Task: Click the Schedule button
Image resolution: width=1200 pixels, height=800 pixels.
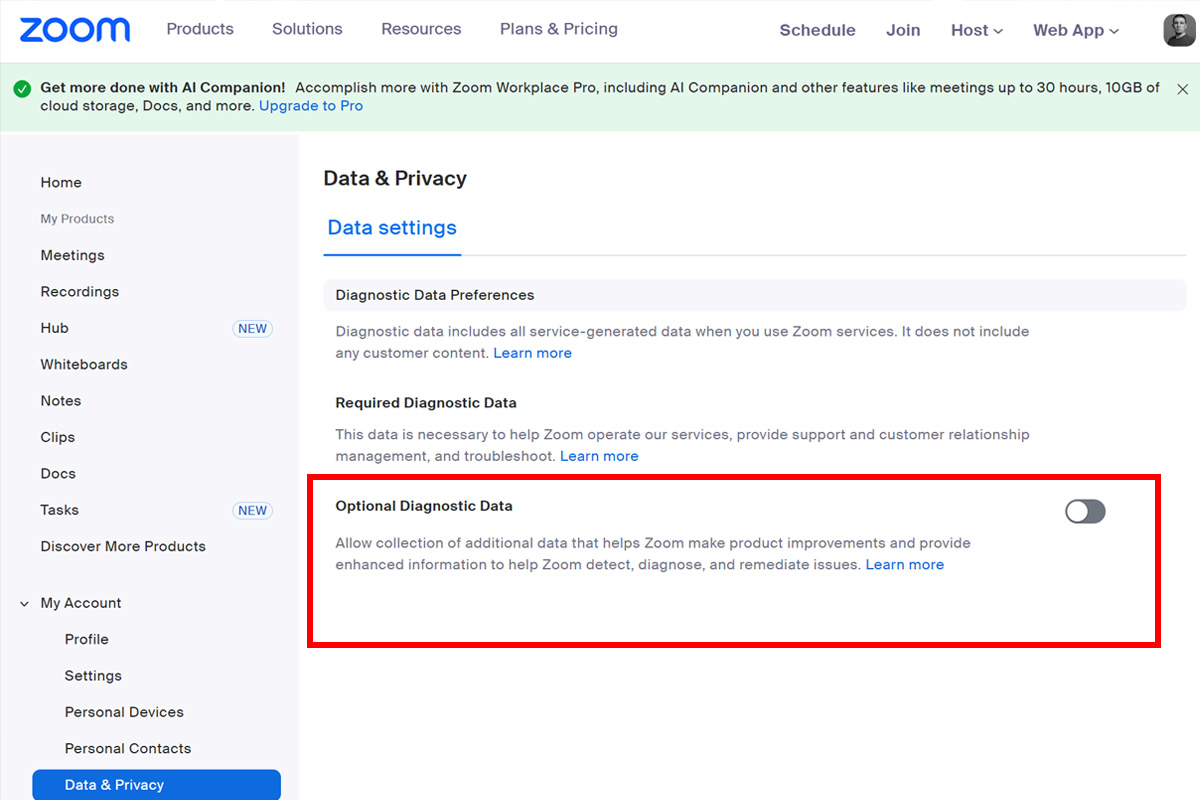Action: click(x=817, y=30)
